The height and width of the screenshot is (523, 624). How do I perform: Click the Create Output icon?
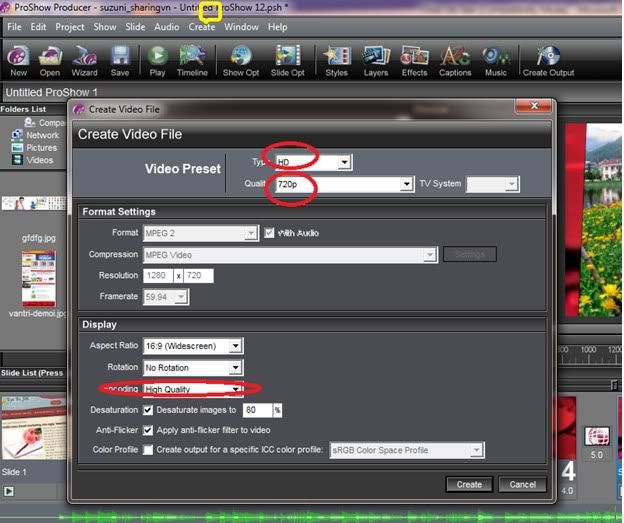pyautogui.click(x=548, y=58)
